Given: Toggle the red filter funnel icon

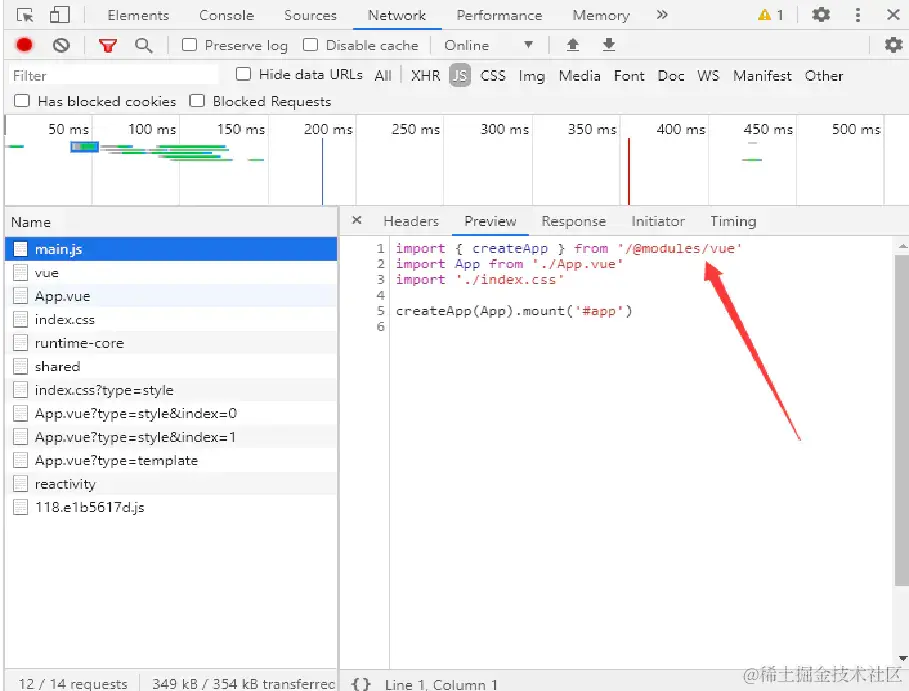Looking at the screenshot, I should click(x=108, y=45).
